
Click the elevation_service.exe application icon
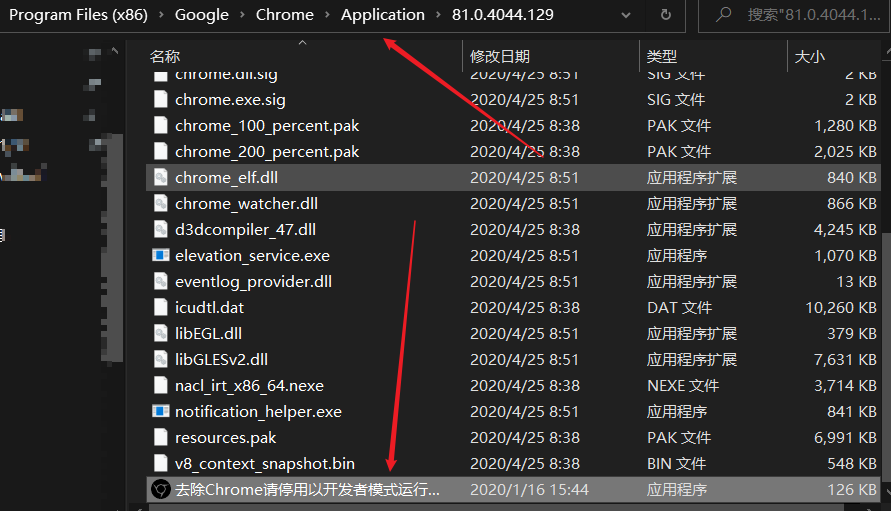pyautogui.click(x=160, y=255)
